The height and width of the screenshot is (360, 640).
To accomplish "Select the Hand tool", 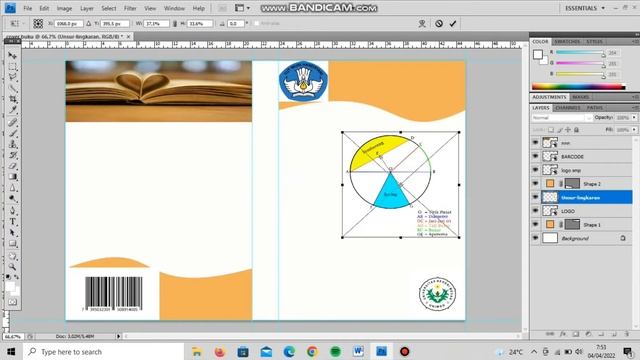I will pos(13,256).
